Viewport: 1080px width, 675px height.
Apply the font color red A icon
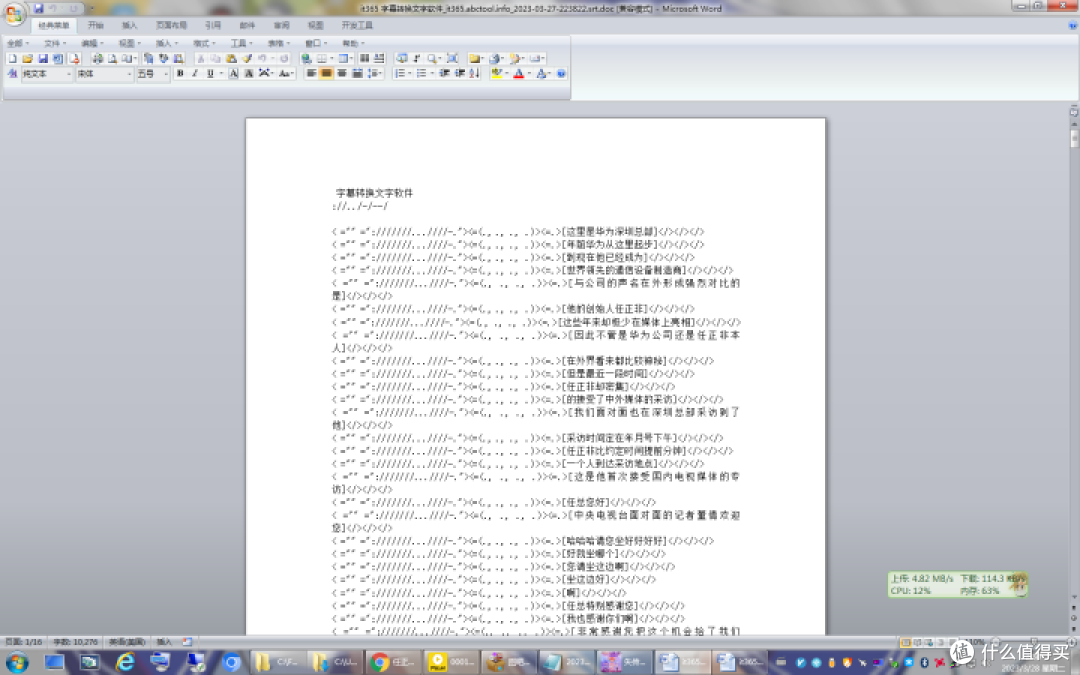tap(519, 74)
